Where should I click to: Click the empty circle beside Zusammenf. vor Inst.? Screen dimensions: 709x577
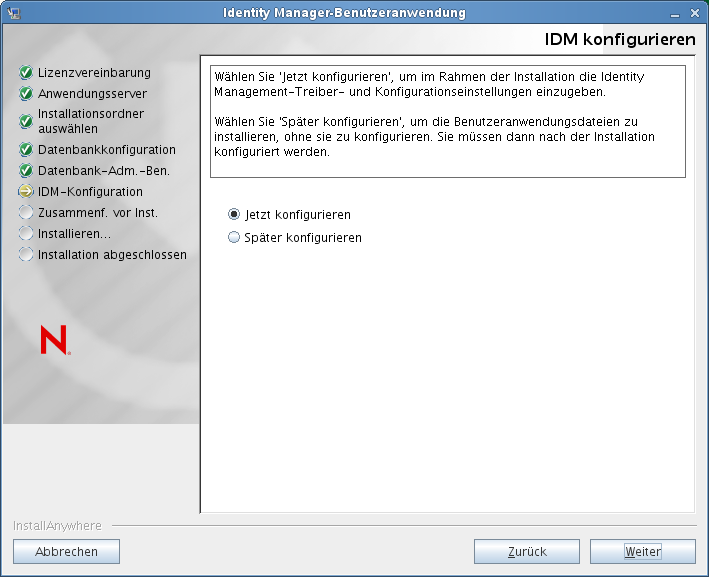[26, 212]
